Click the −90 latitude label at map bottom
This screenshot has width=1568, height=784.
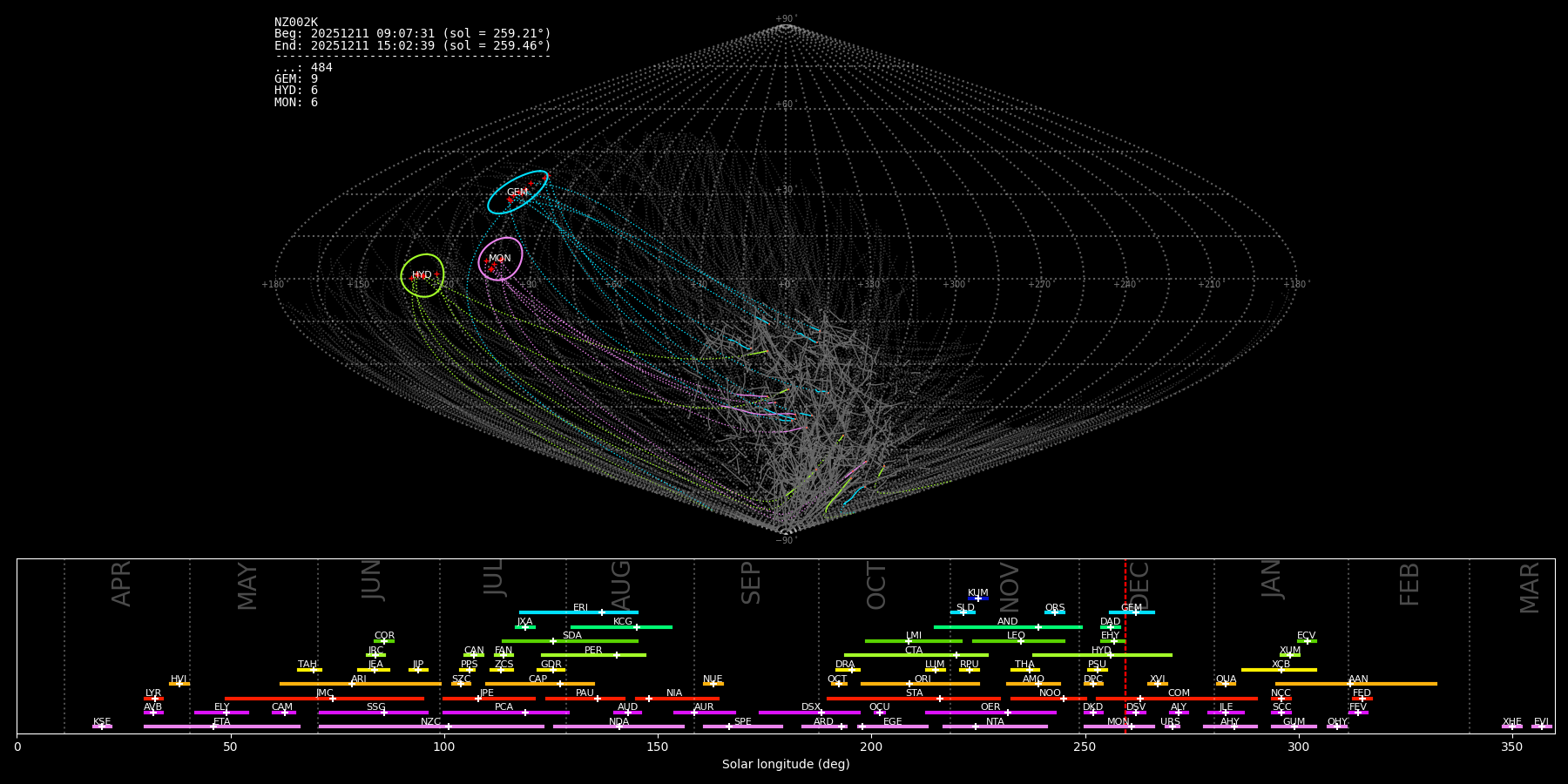(785, 540)
